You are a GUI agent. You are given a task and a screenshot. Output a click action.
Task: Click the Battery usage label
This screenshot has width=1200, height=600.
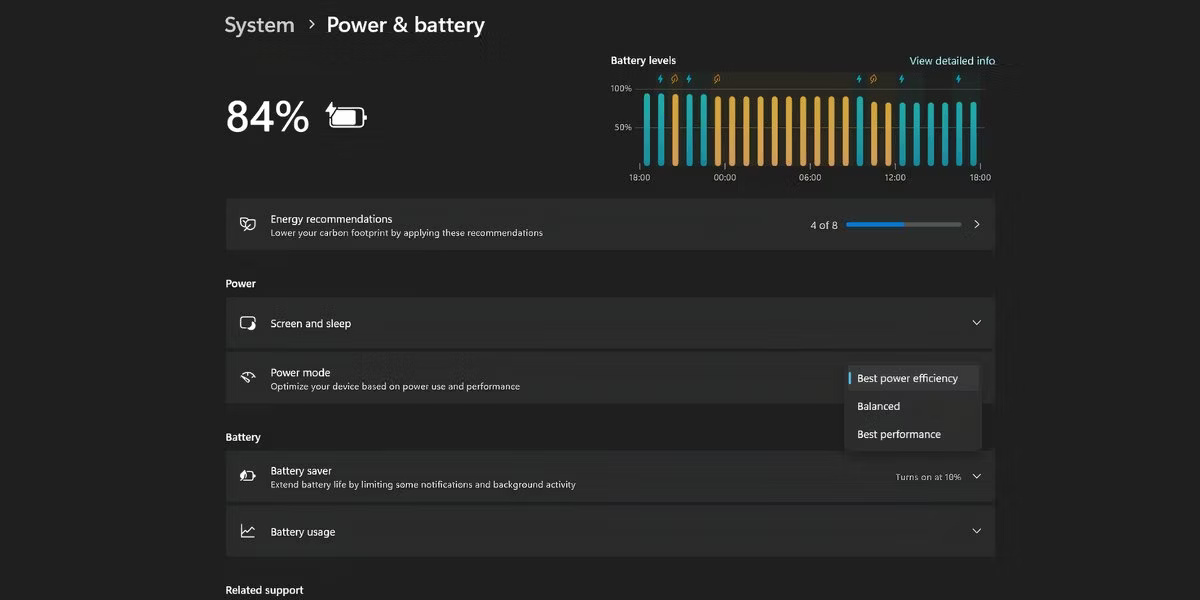303,532
